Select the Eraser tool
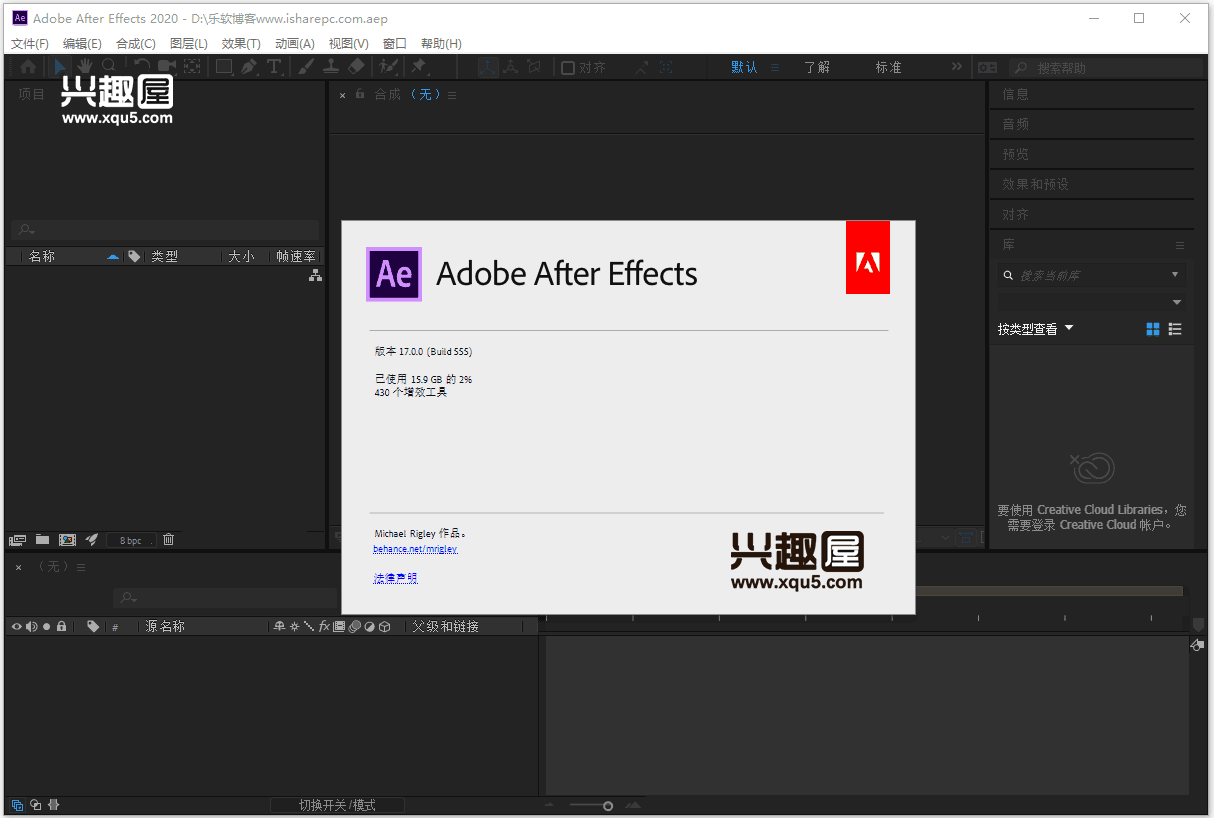Viewport: 1214px width, 818px height. coord(356,67)
